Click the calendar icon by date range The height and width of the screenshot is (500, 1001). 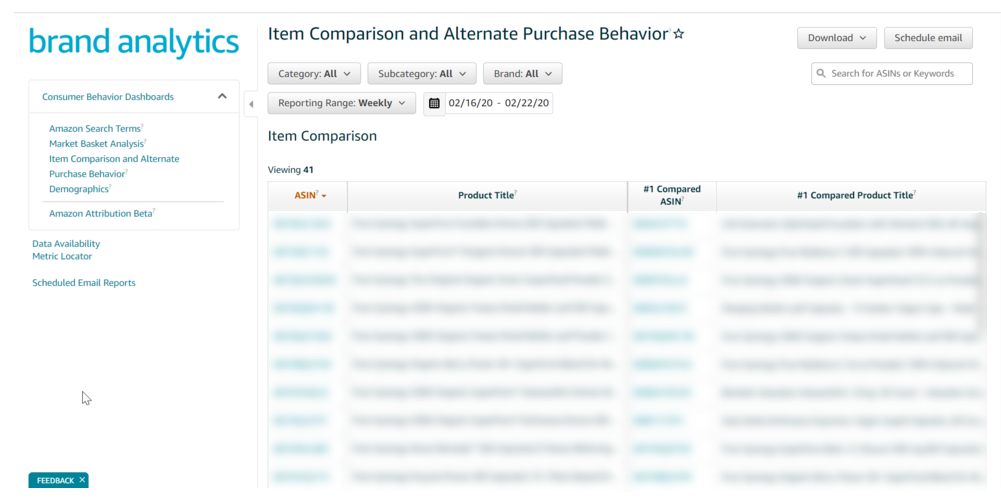(x=434, y=103)
